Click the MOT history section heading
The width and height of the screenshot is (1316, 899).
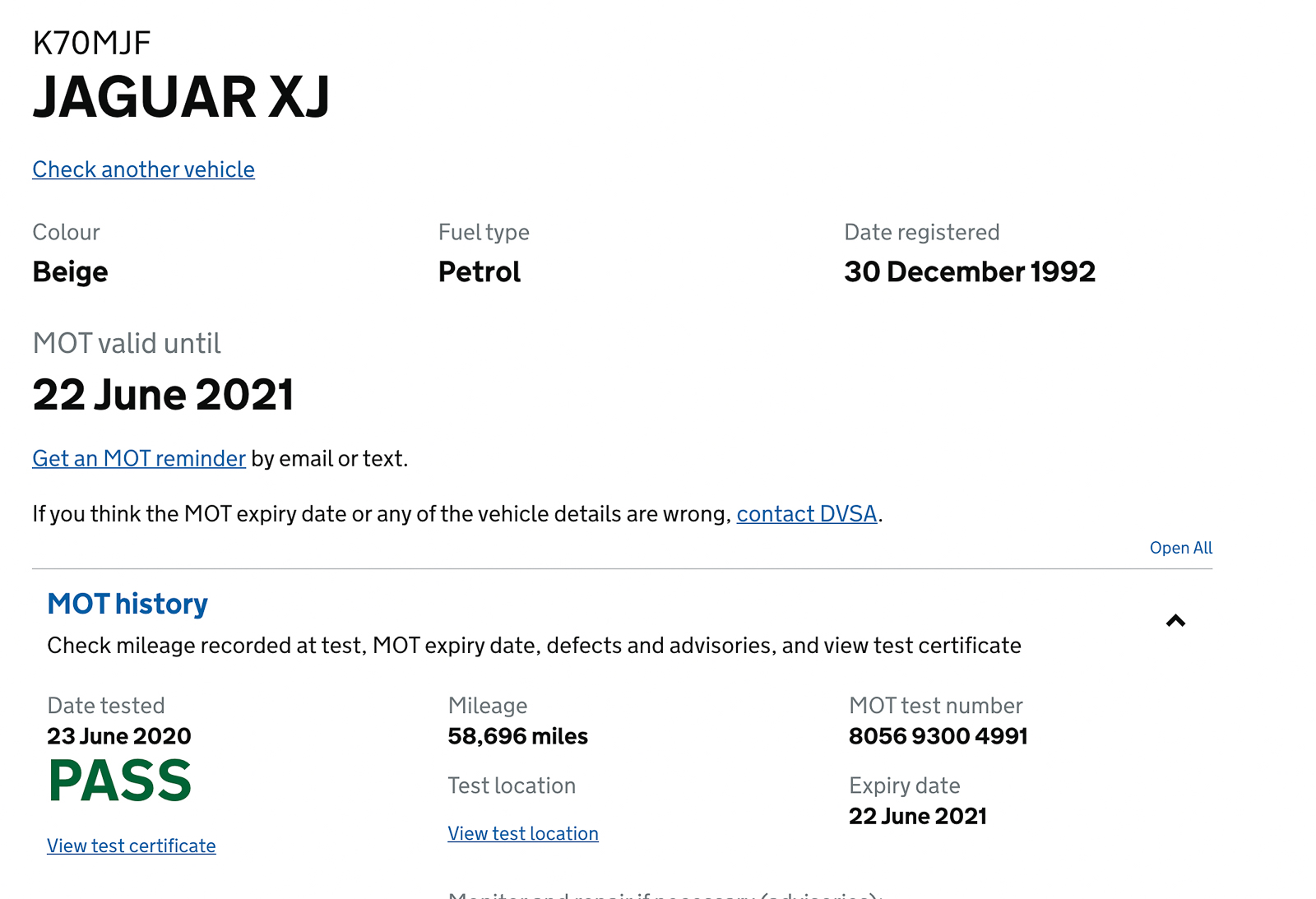(127, 604)
